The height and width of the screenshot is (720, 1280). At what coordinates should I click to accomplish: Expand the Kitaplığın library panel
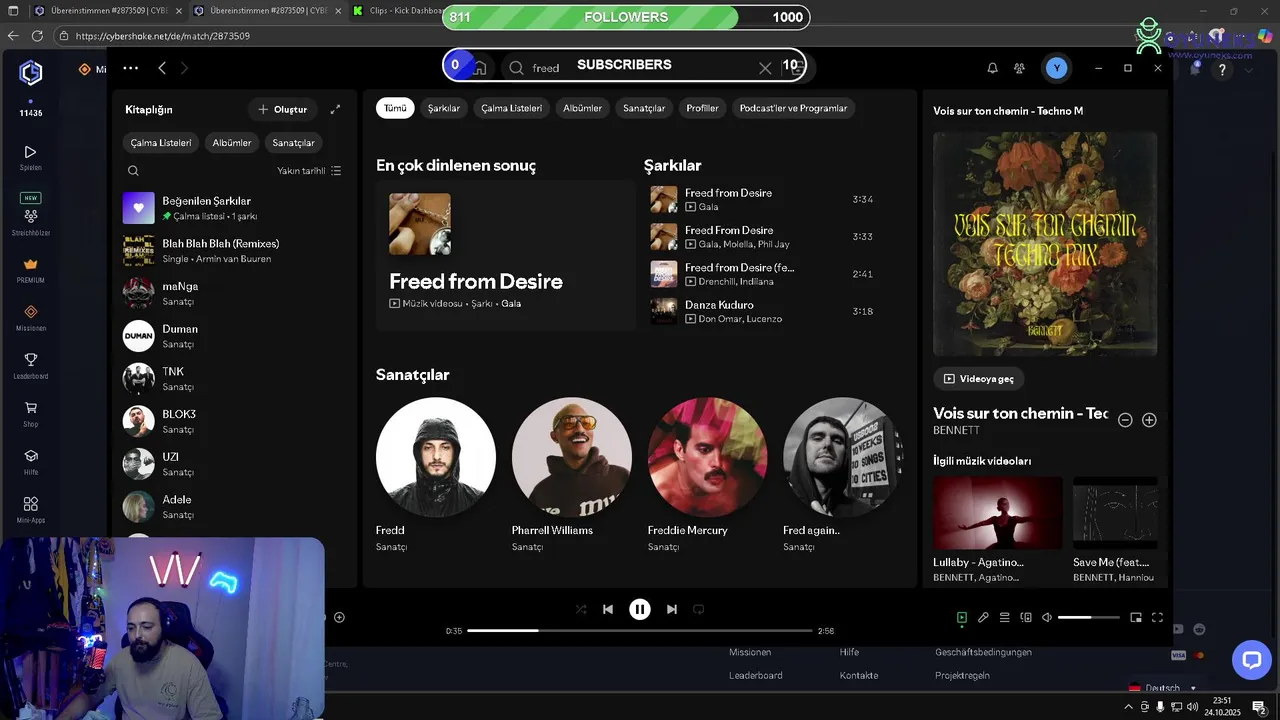pos(335,109)
